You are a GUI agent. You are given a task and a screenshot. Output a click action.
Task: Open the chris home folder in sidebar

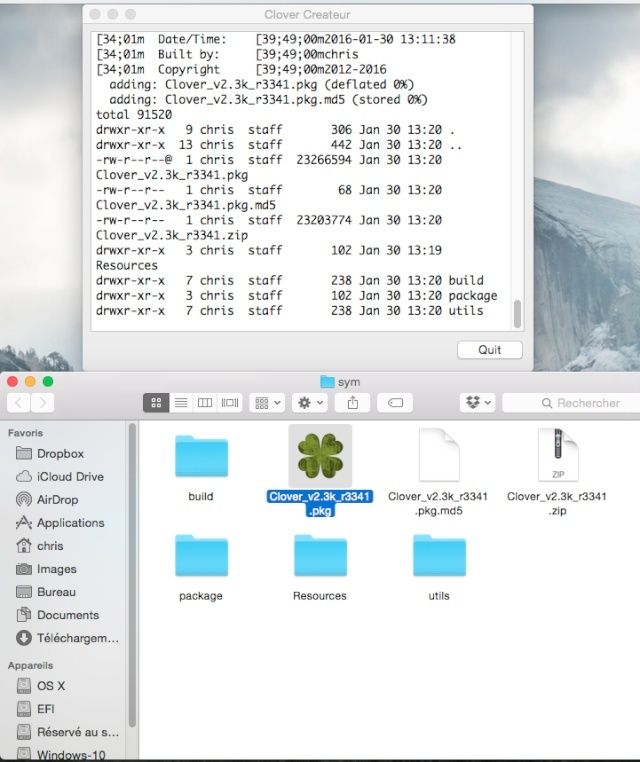50,546
